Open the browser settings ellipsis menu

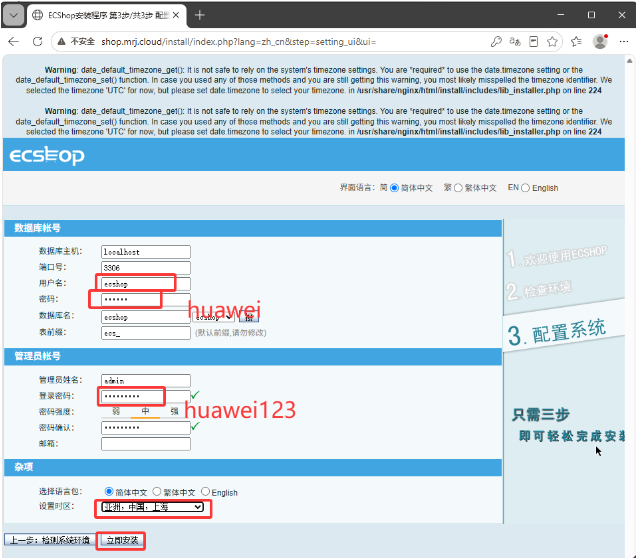624,42
